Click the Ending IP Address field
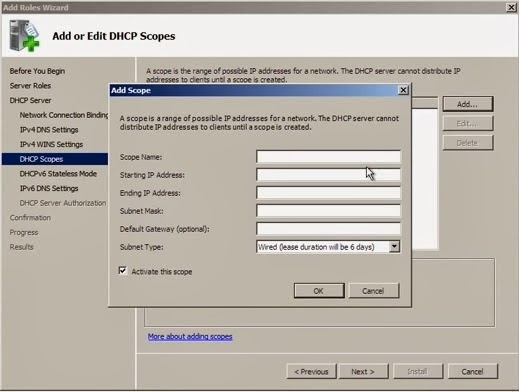Image resolution: width=519 pixels, height=392 pixels. [x=328, y=193]
